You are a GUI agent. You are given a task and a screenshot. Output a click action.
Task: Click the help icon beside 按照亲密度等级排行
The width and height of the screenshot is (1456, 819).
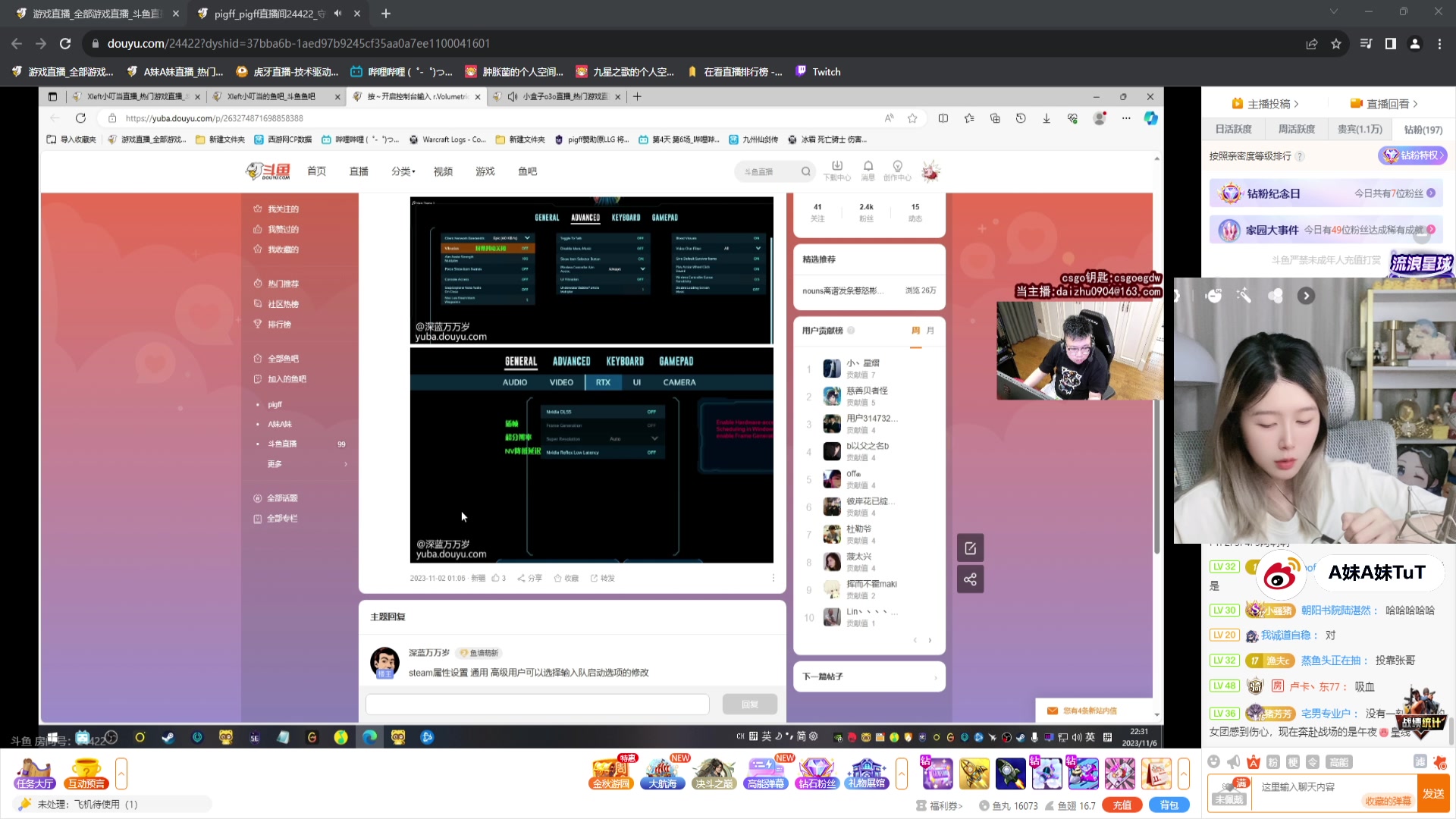(1300, 156)
